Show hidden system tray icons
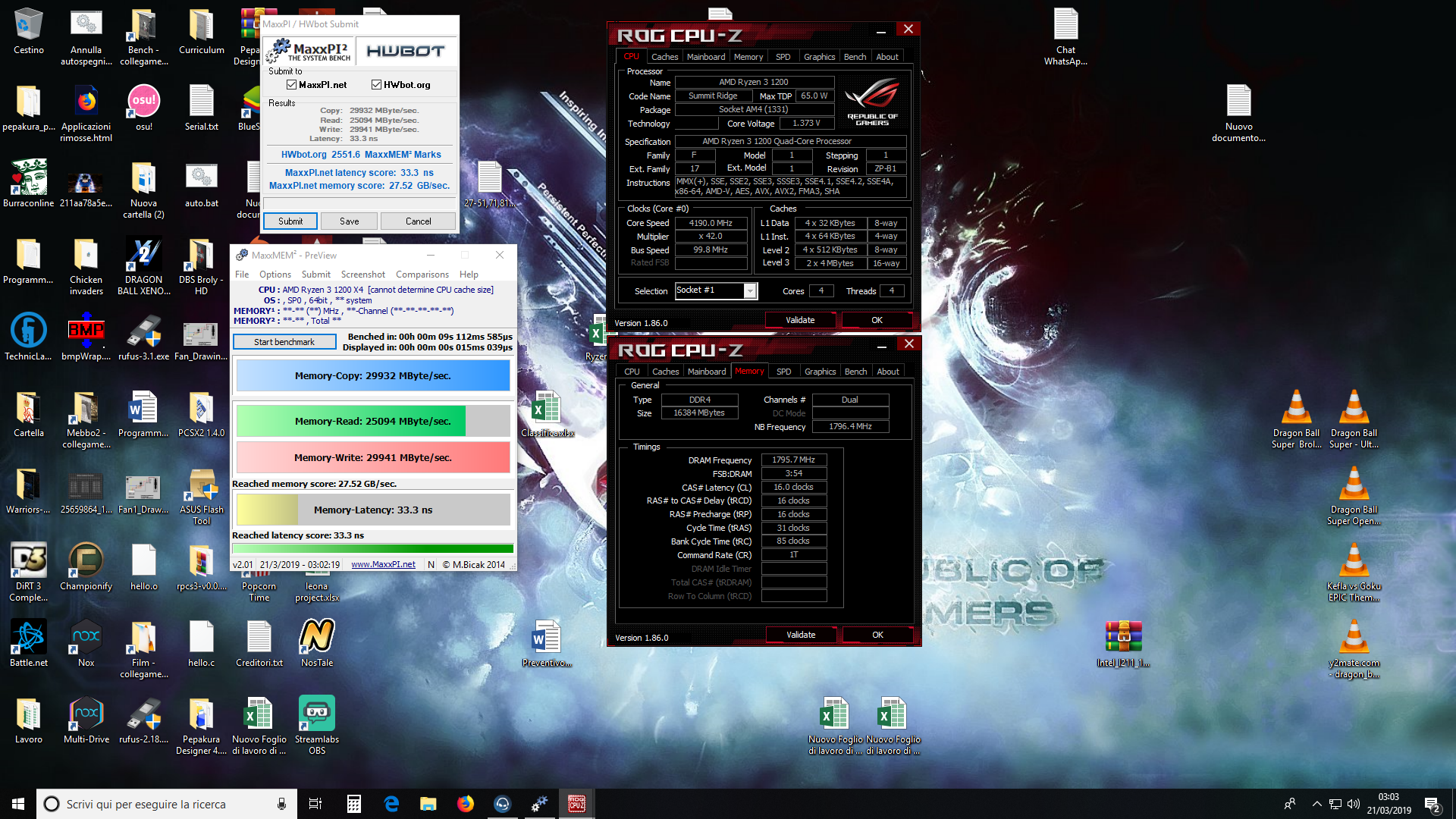Viewport: 1456px width, 819px height. point(1316,804)
